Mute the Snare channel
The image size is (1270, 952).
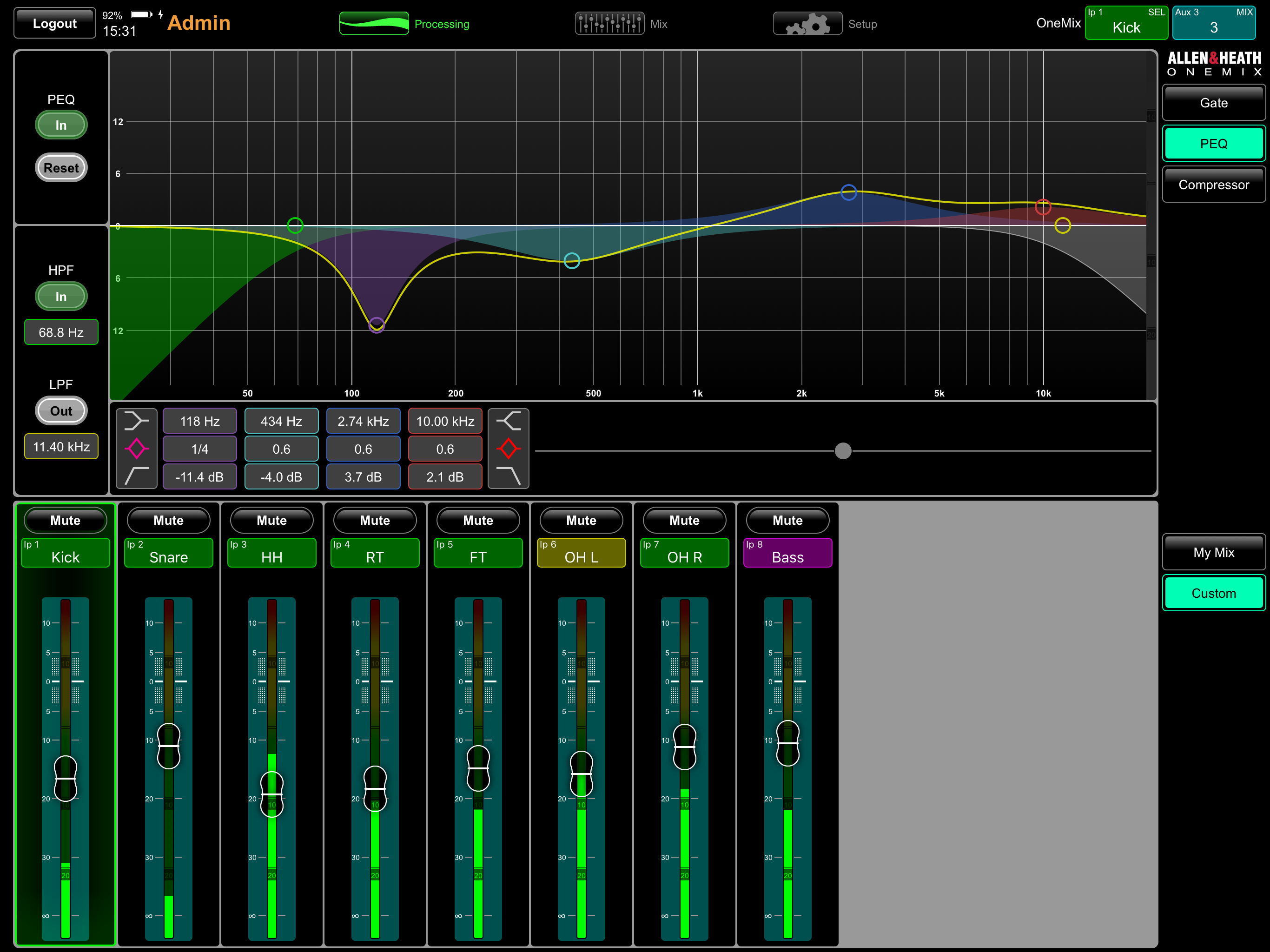coord(168,520)
